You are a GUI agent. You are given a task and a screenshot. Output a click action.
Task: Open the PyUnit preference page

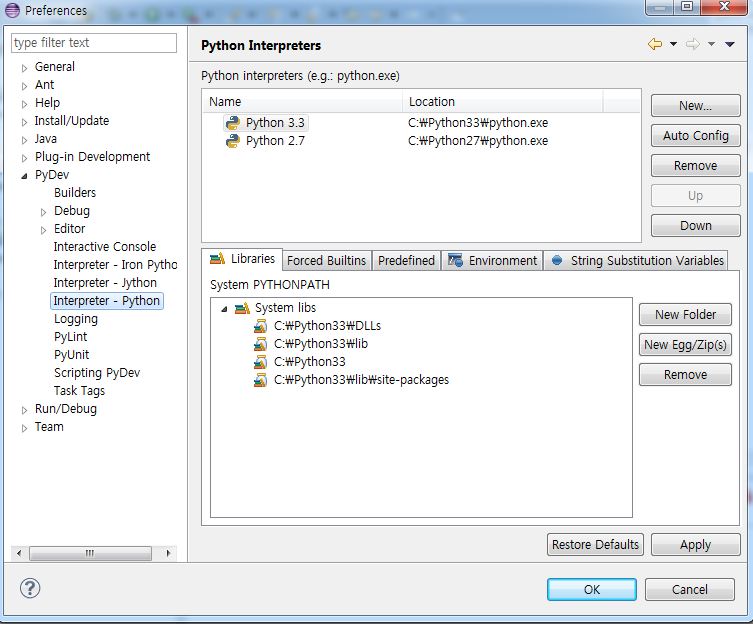click(72, 355)
